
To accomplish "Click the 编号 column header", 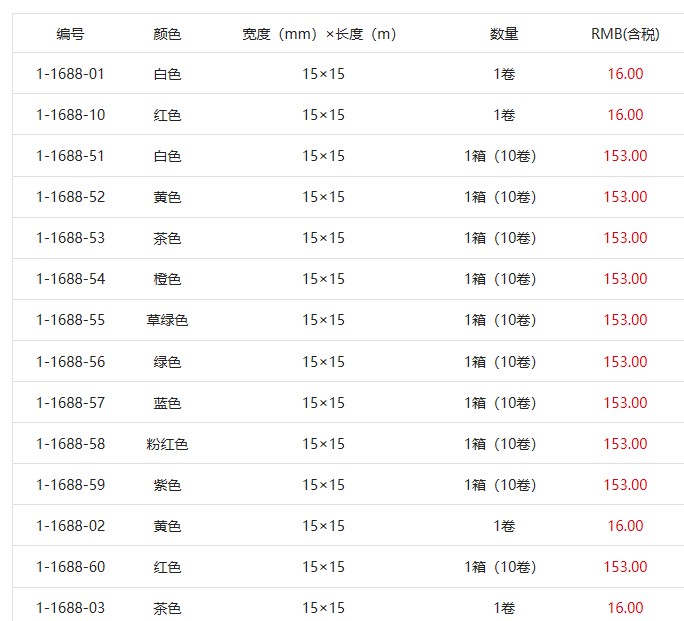I will [x=70, y=34].
